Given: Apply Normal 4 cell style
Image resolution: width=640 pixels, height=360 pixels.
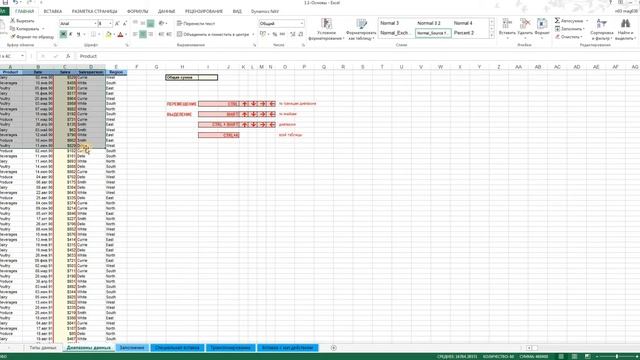Looking at the screenshot, I should point(463,23).
